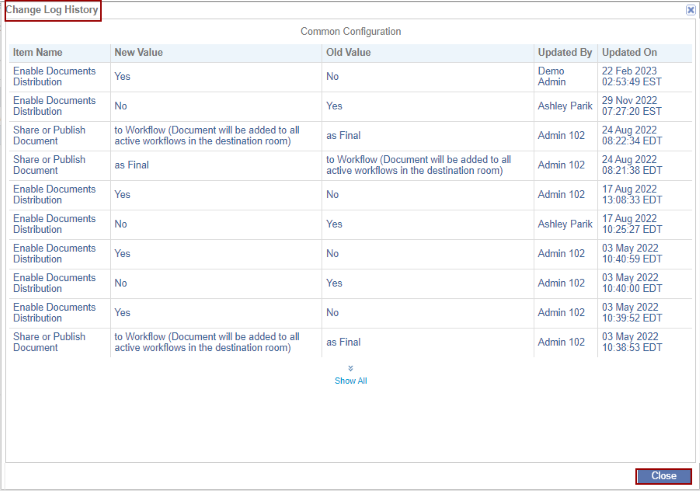Select the Demo Admin cell

pyautogui.click(x=552, y=77)
